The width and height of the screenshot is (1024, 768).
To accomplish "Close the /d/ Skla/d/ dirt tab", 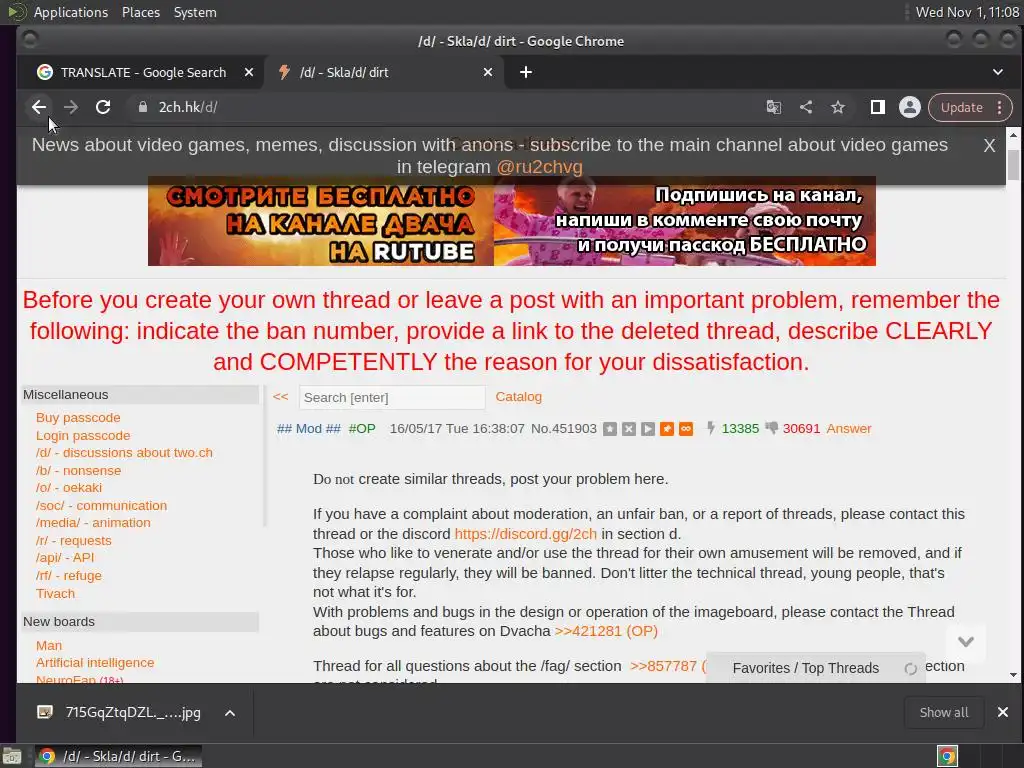I will pyautogui.click(x=488, y=72).
